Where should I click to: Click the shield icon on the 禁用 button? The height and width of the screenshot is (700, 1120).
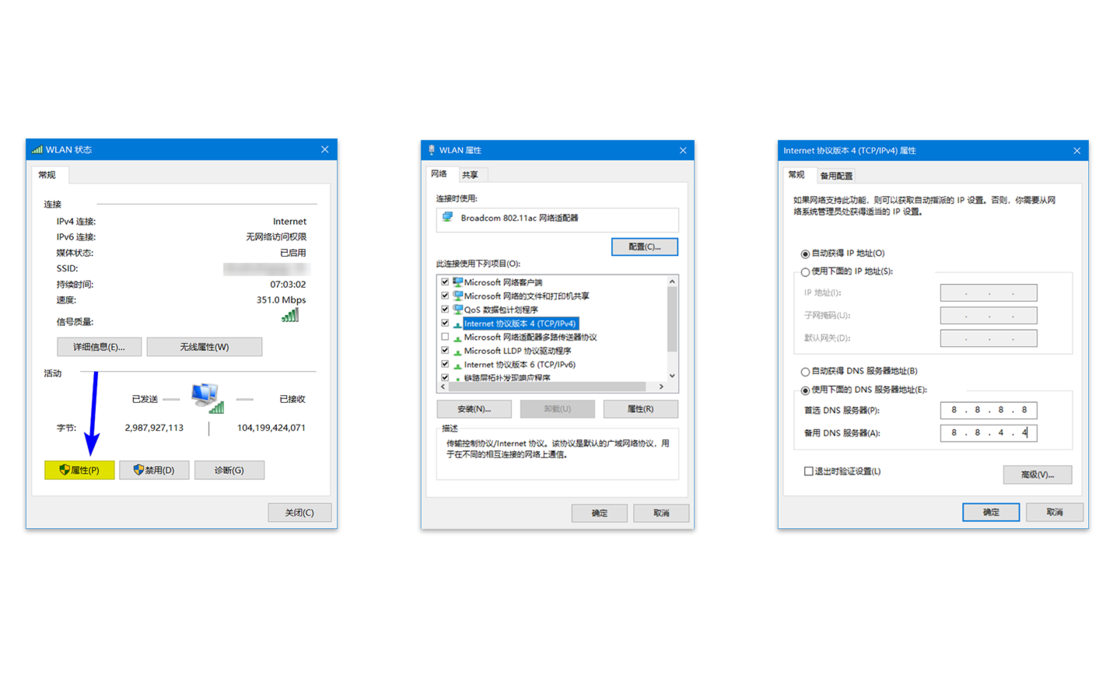(x=138, y=469)
